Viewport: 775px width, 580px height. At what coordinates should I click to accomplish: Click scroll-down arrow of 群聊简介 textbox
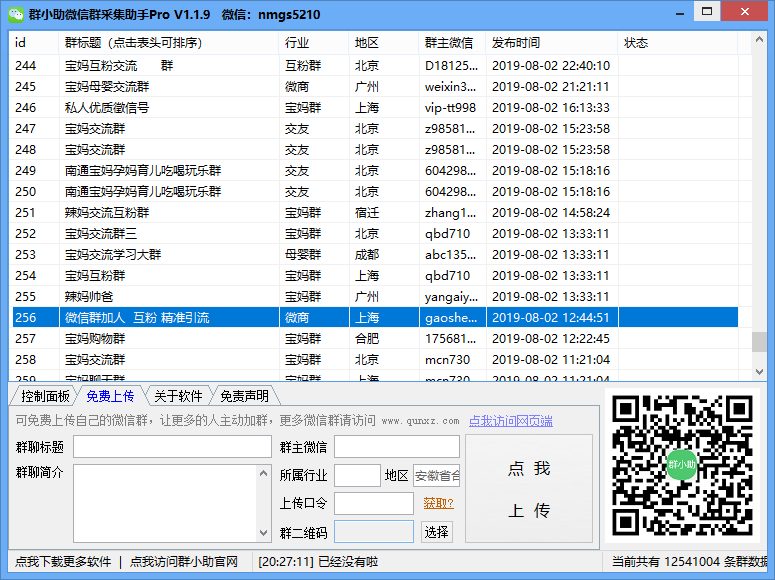pos(264,533)
